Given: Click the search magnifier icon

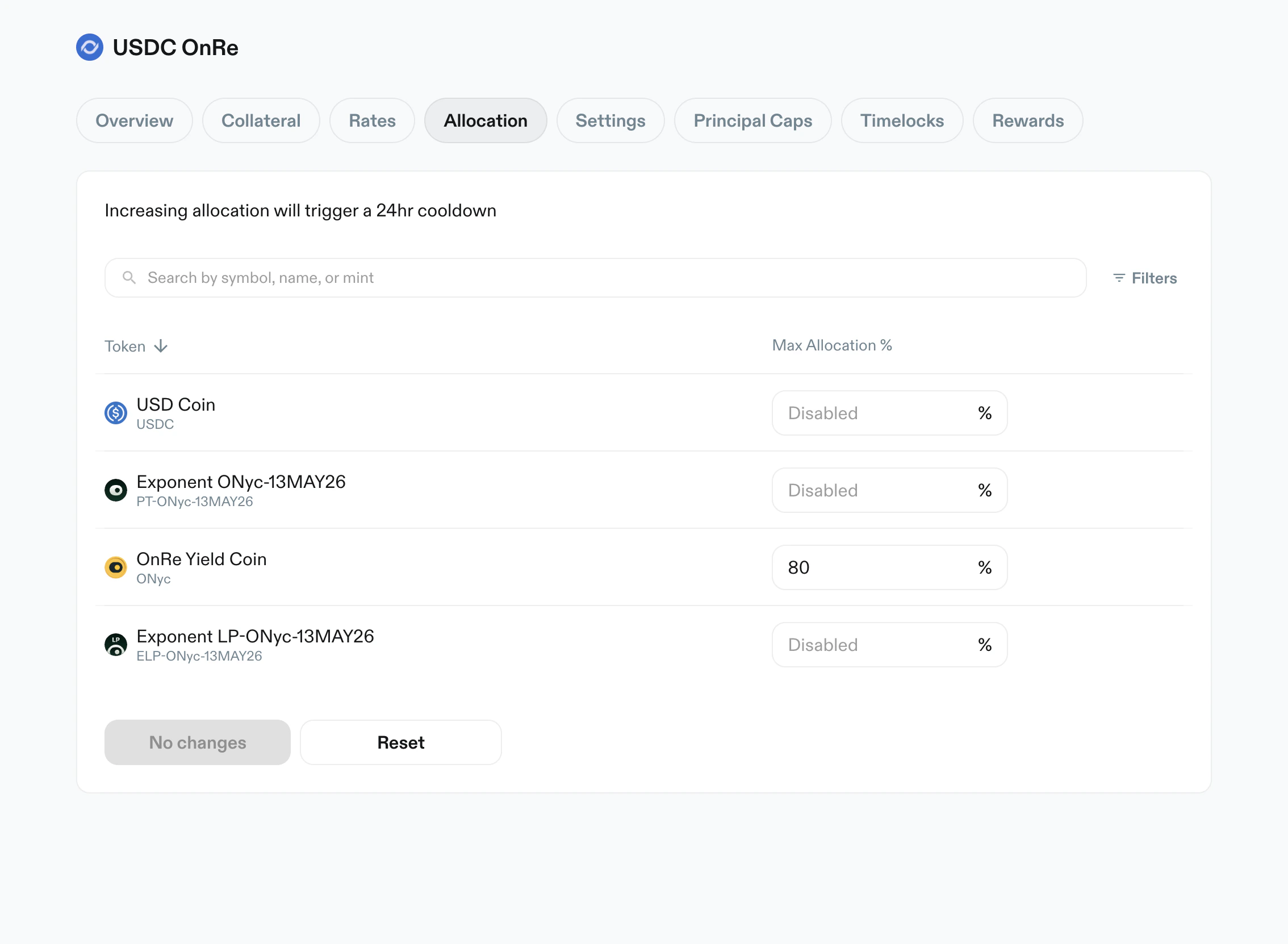Looking at the screenshot, I should pos(129,278).
